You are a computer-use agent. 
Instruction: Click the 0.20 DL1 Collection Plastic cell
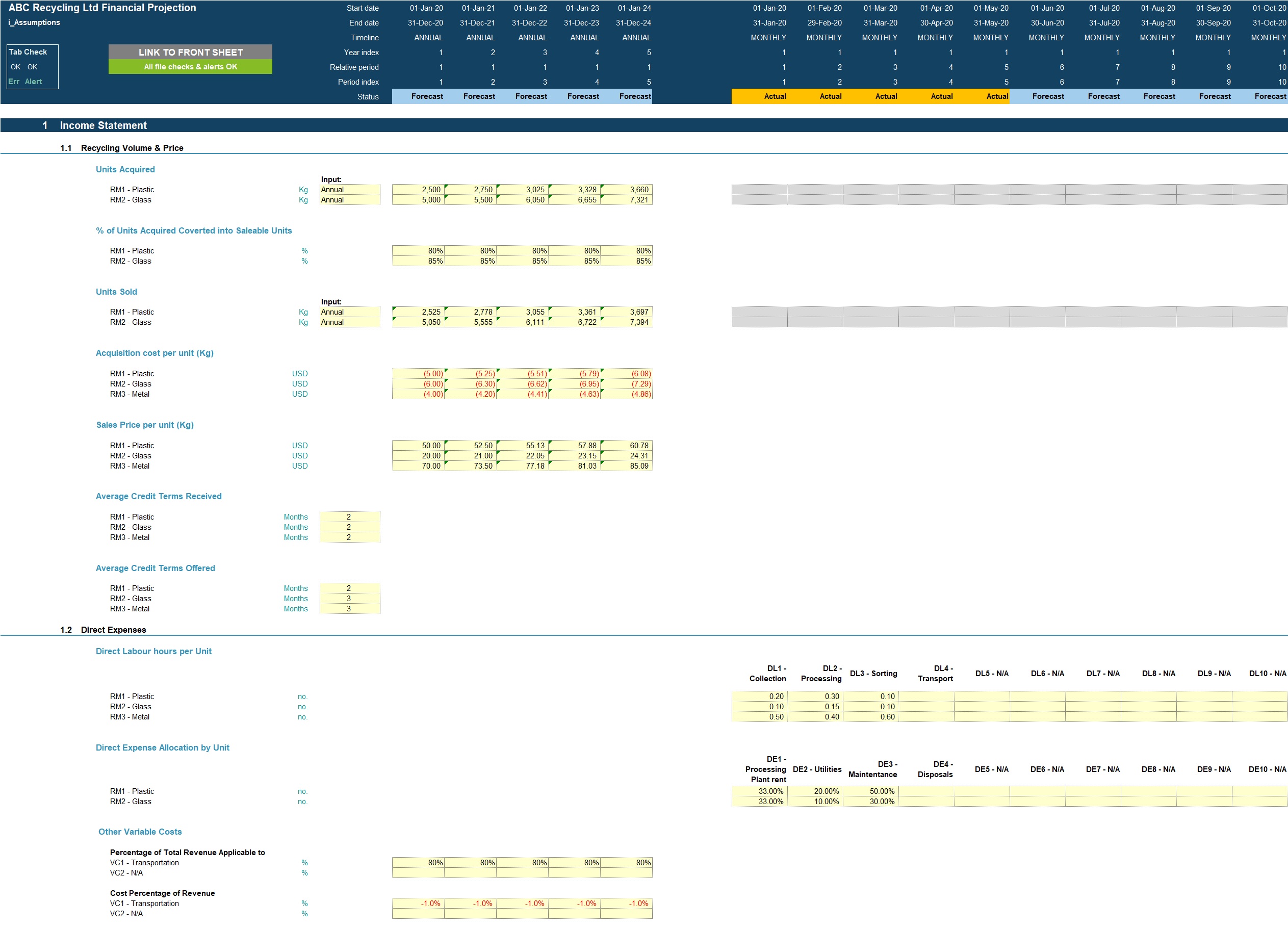(759, 696)
